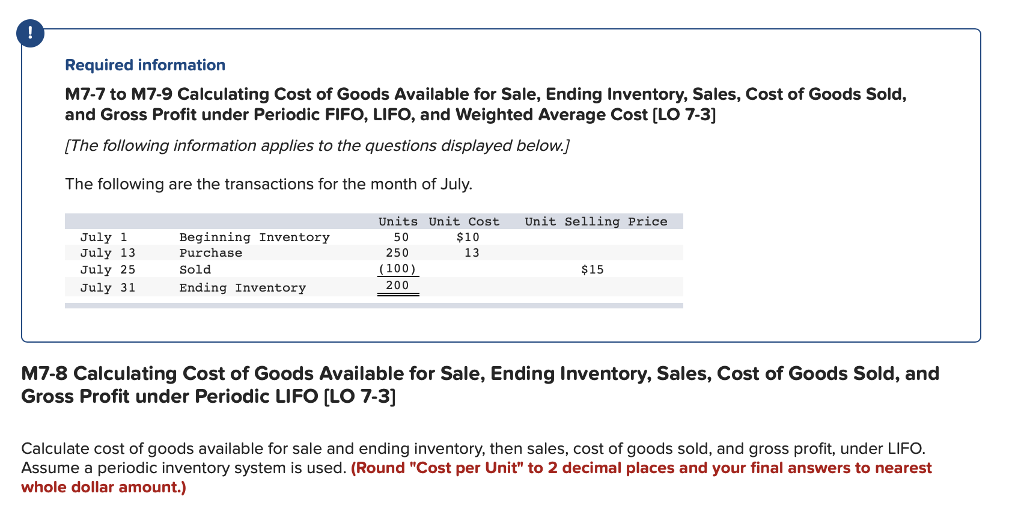The height and width of the screenshot is (517, 1024).
Task: Click the $10 beginning inventory unit cost
Action: [467, 238]
